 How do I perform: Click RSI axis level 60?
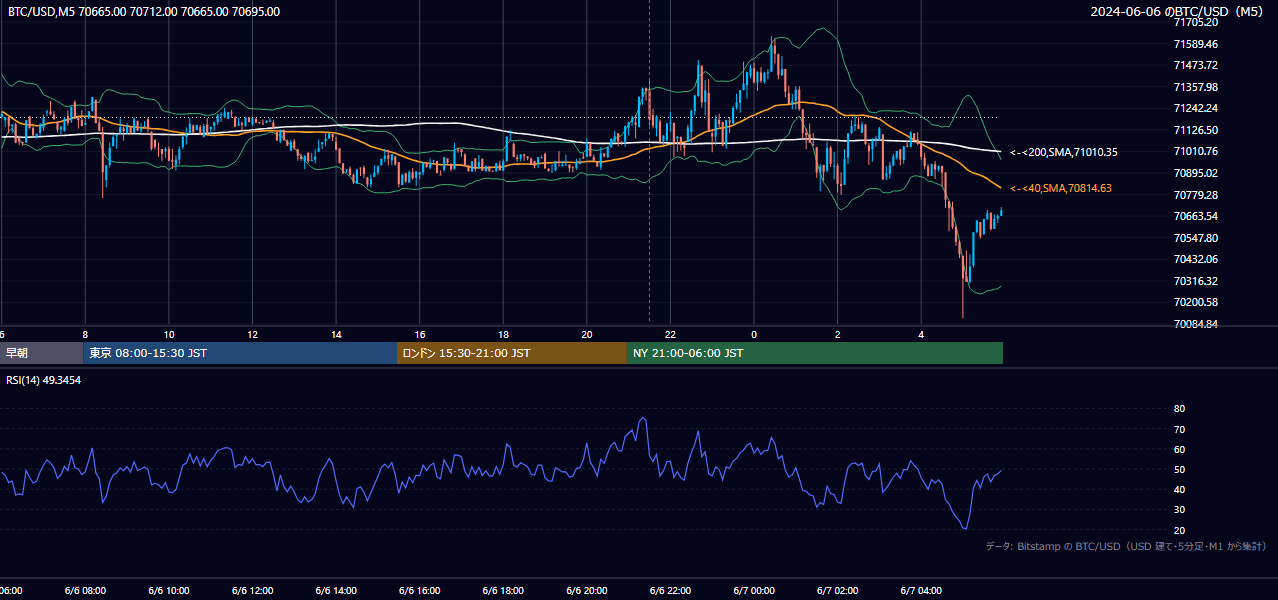point(1180,449)
